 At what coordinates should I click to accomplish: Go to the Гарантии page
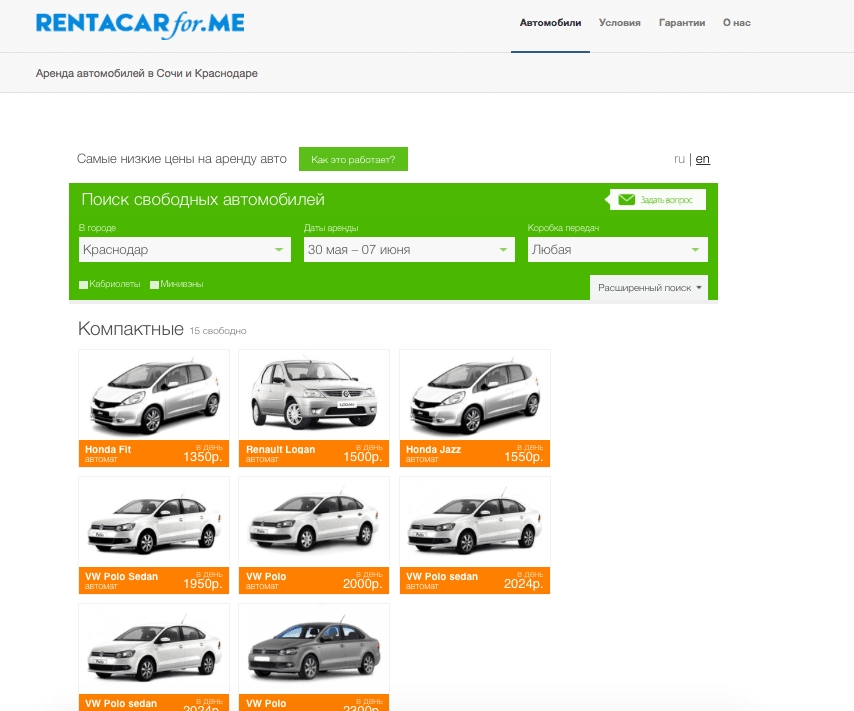tap(682, 23)
